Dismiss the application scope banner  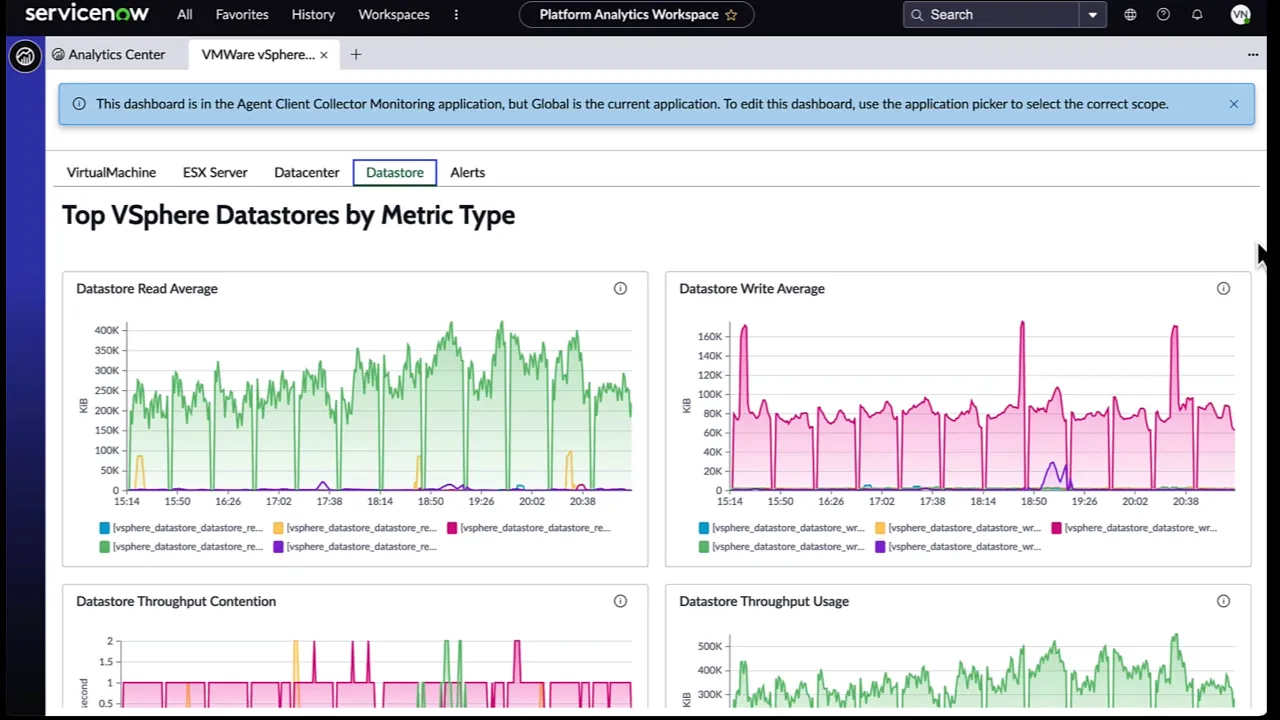click(1233, 104)
